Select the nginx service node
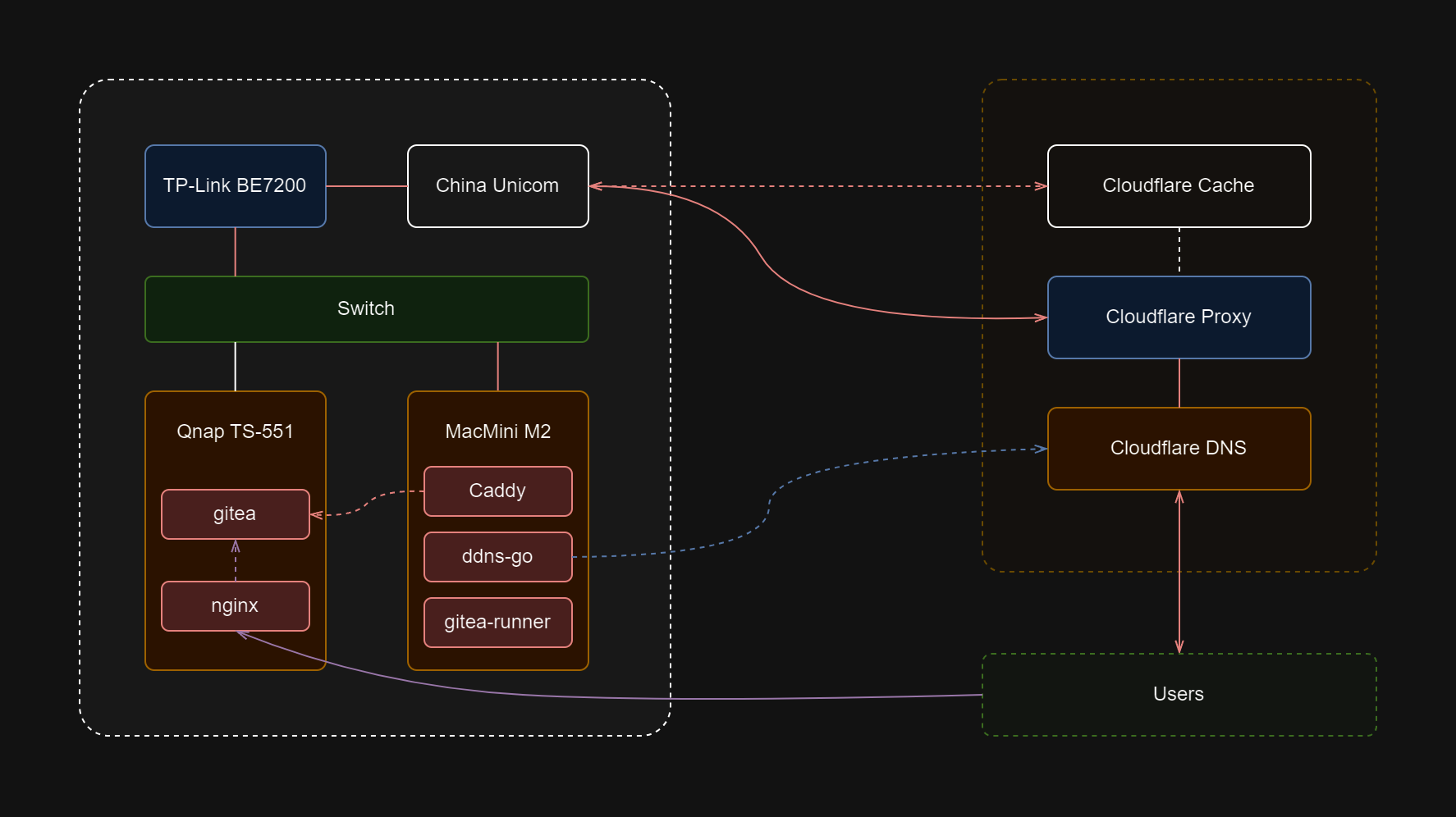Screen dimensions: 1456x817 235,606
